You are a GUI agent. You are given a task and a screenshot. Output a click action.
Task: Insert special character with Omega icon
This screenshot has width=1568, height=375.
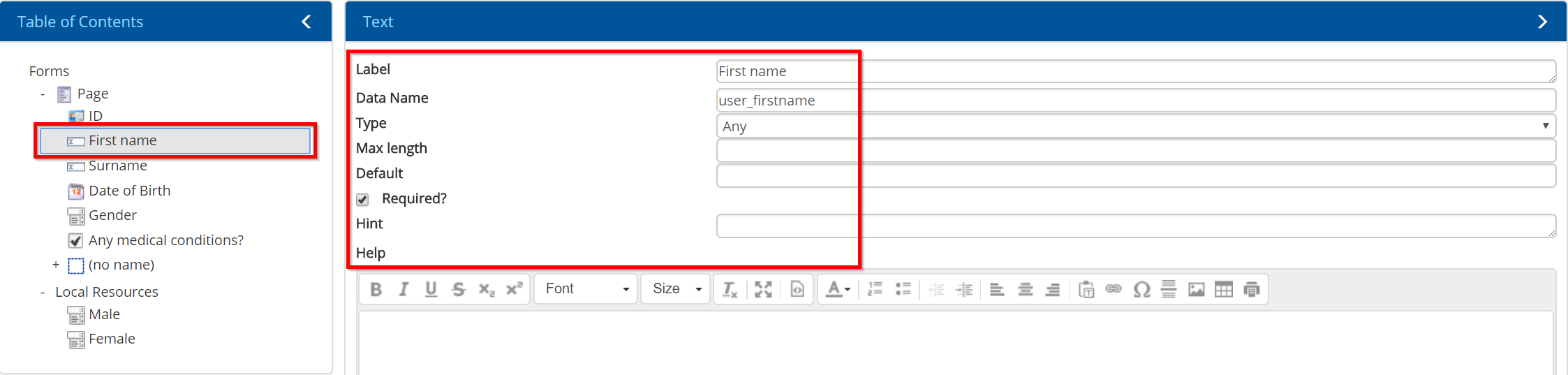pyautogui.click(x=1141, y=289)
